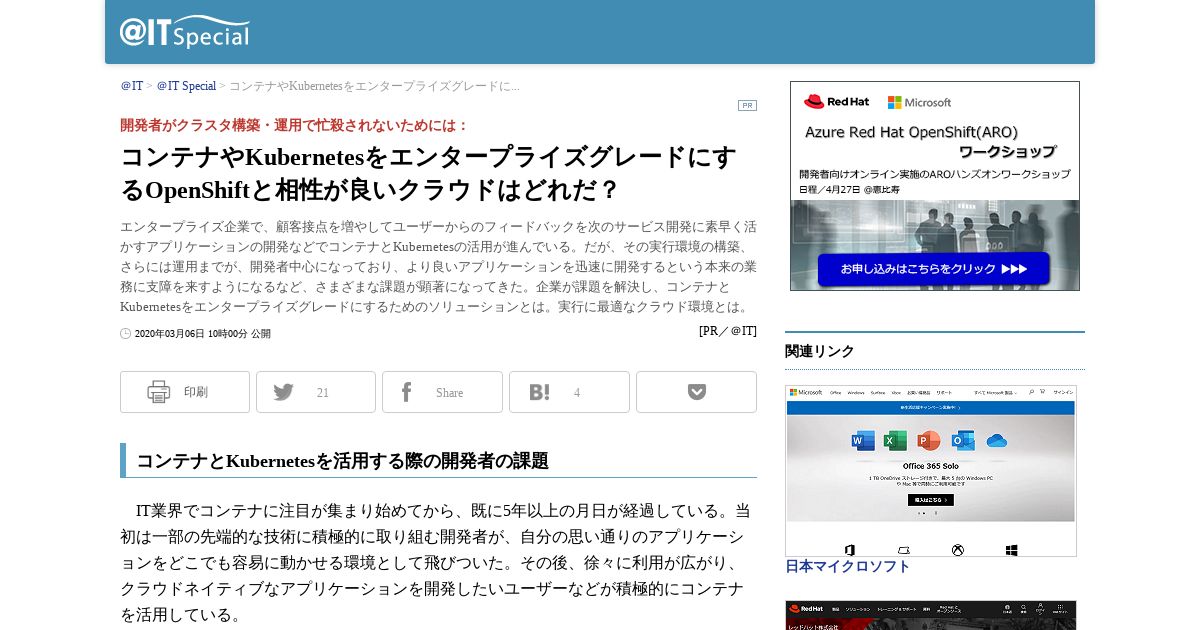The width and height of the screenshot is (1200, 630).
Task: Click the section heading コンテナとKubernetesを活用する際の開発者の課題
Action: click(342, 461)
